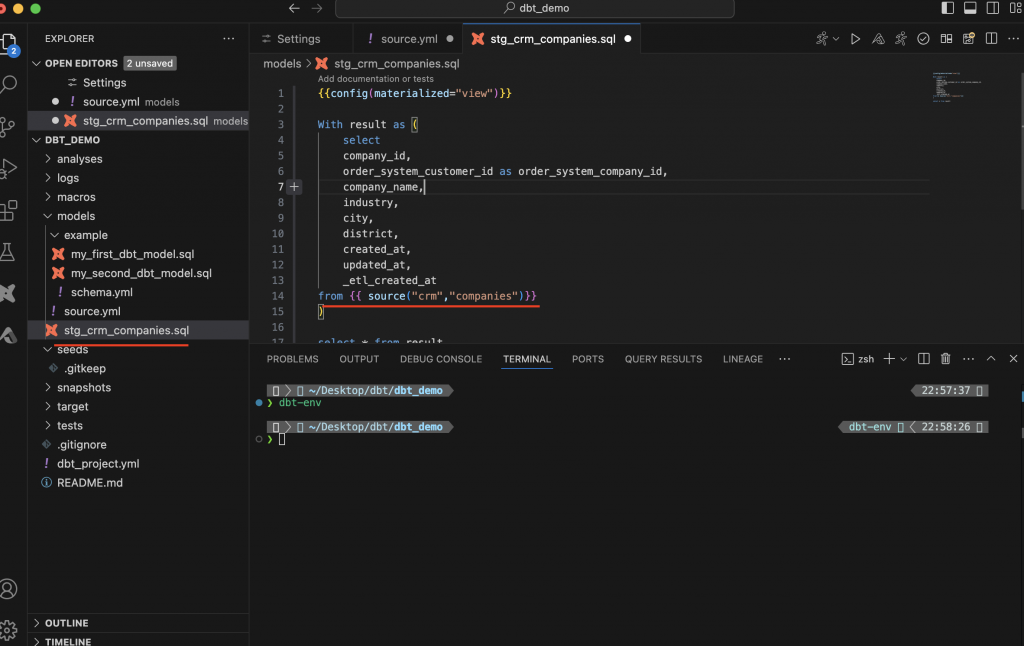Click the running-figure icon beside the dropdown arrow
This screenshot has height=646, width=1024.
[822, 39]
